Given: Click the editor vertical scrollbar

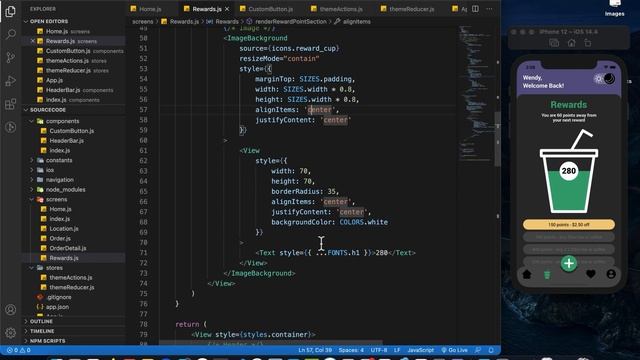Looking at the screenshot, I should 498,139.
